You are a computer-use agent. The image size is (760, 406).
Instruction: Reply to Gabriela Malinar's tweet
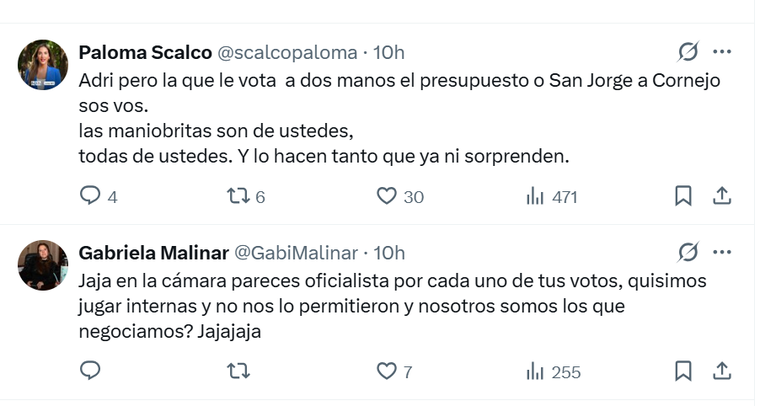point(90,372)
